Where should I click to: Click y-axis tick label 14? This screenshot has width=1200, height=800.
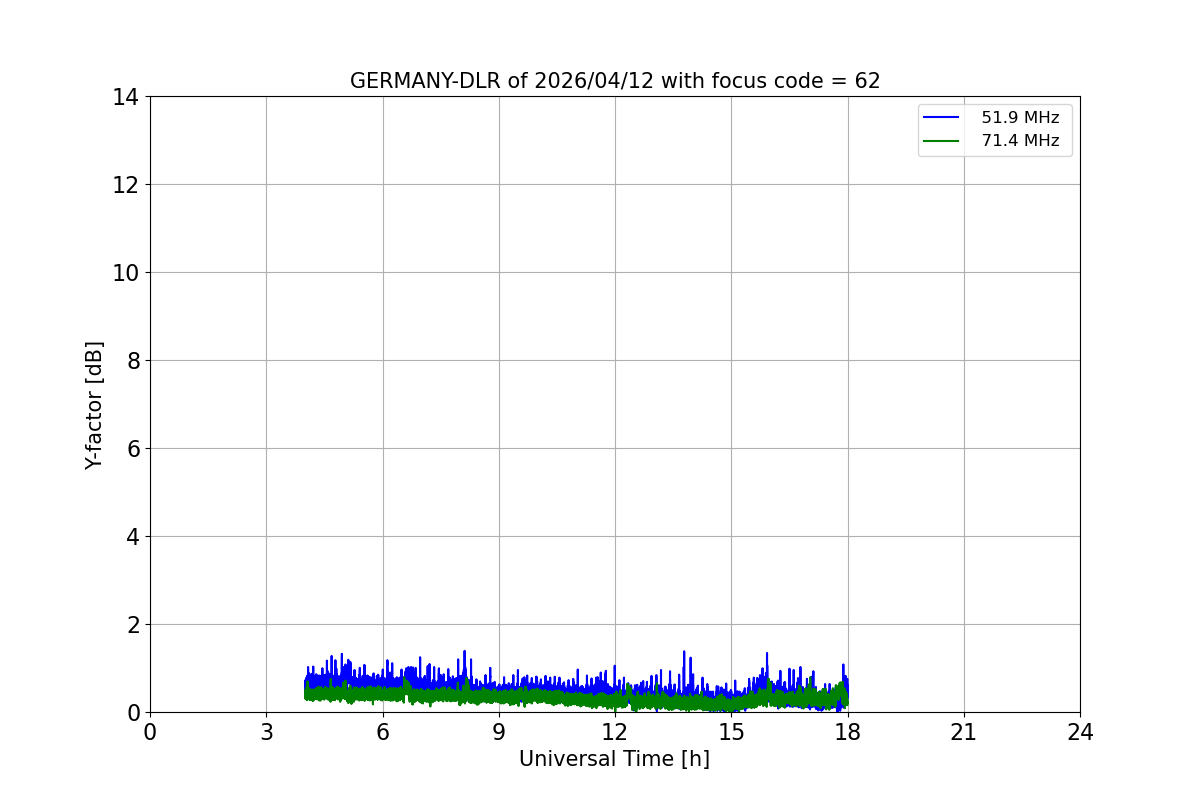pos(126,97)
